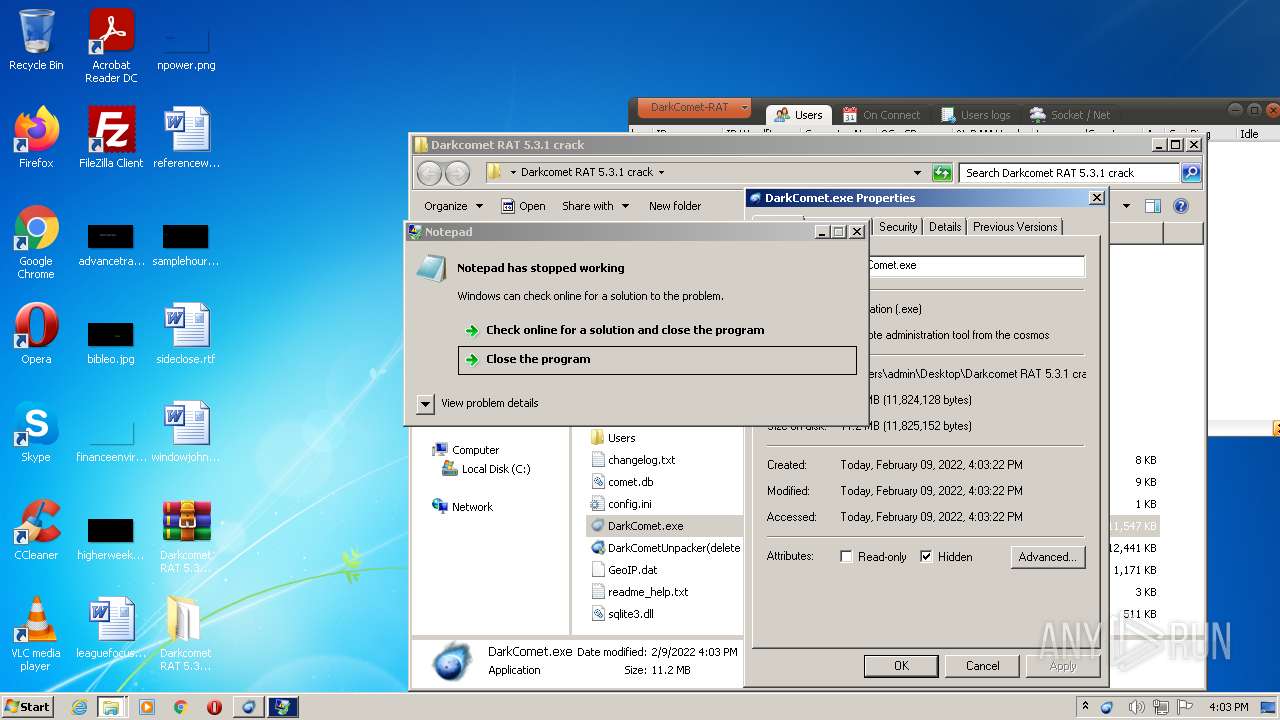
Task: Click New folder in Explorer toolbar
Action: click(x=675, y=206)
